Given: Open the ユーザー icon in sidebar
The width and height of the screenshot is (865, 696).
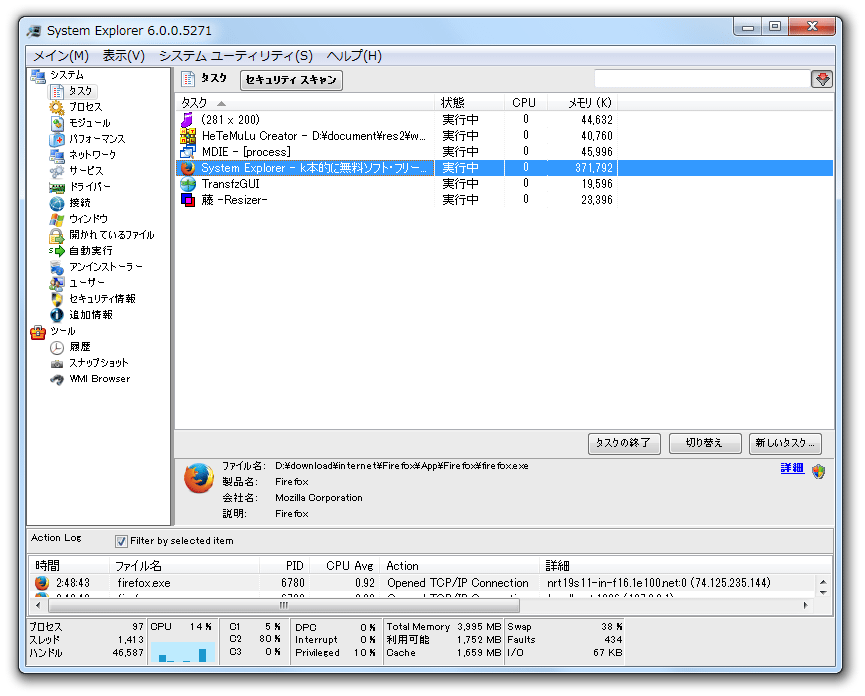Looking at the screenshot, I should coord(57,283).
